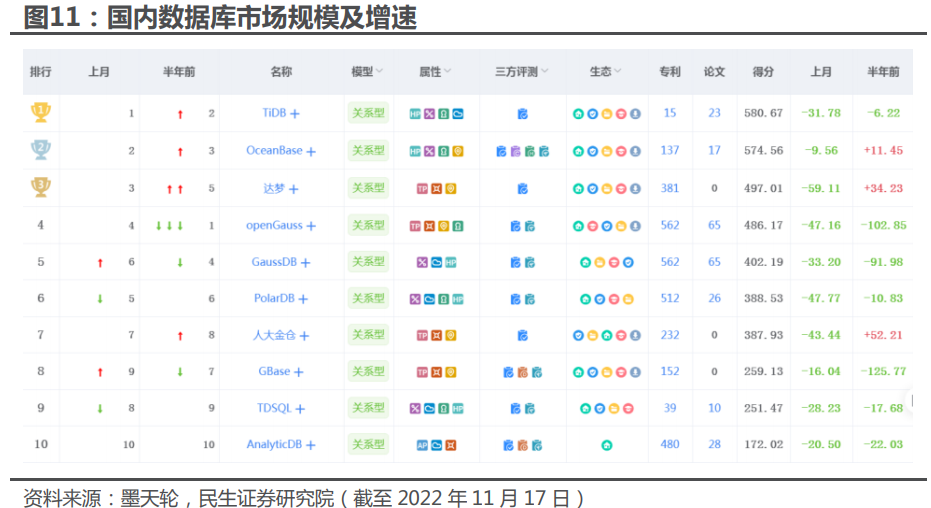931x508 pixels.
Task: Click the bronze trophy icon for rank 3
Action: [x=41, y=187]
